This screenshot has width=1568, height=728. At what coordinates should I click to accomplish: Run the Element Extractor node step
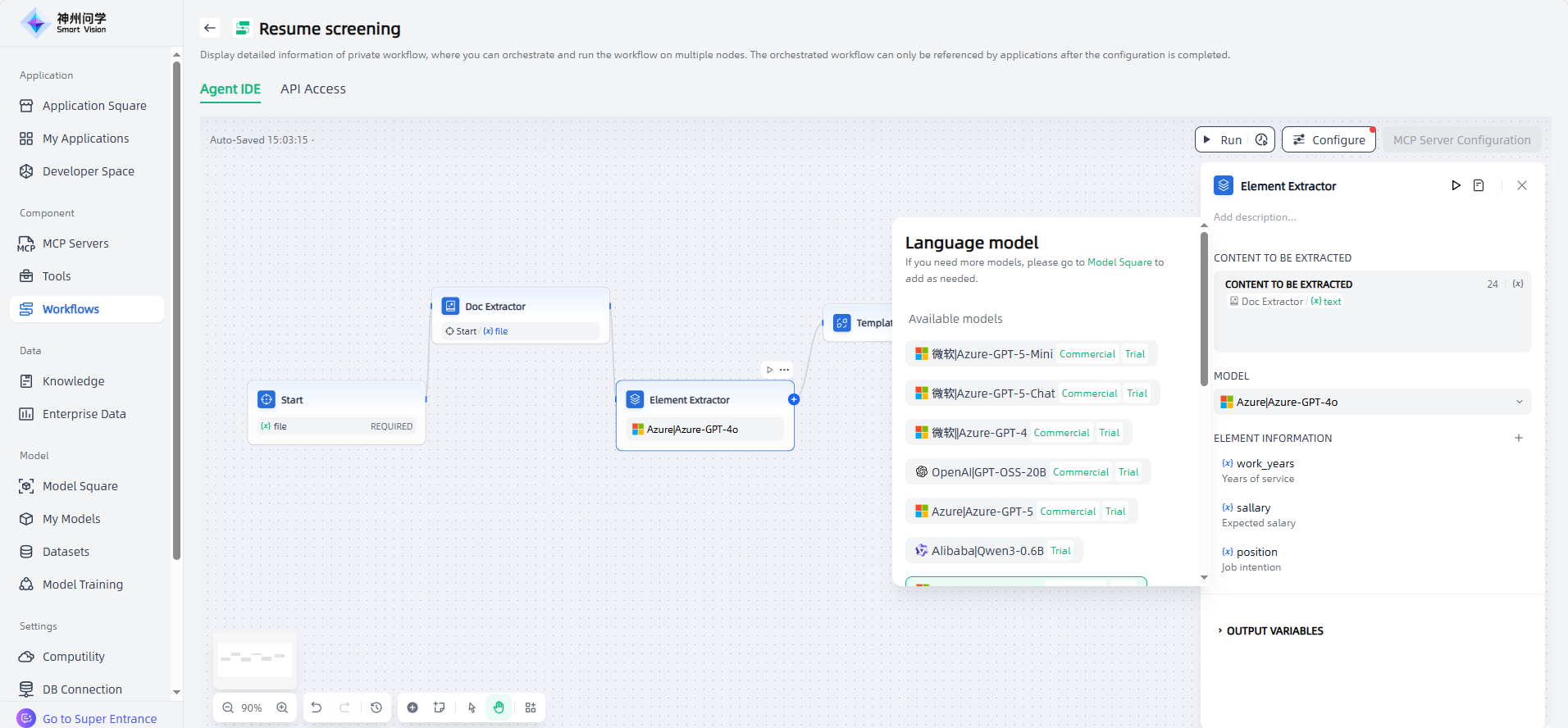[x=1456, y=186]
